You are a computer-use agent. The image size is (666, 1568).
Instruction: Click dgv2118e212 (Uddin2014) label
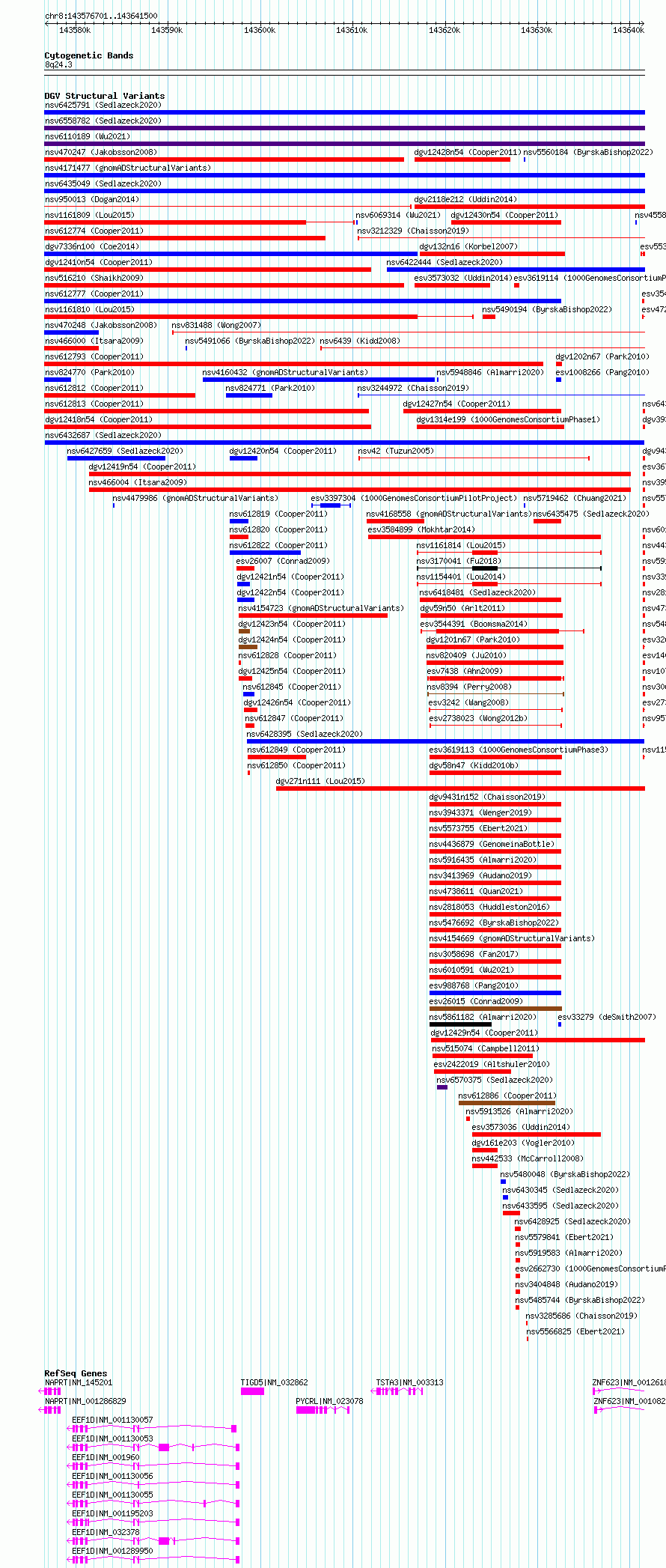(465, 199)
